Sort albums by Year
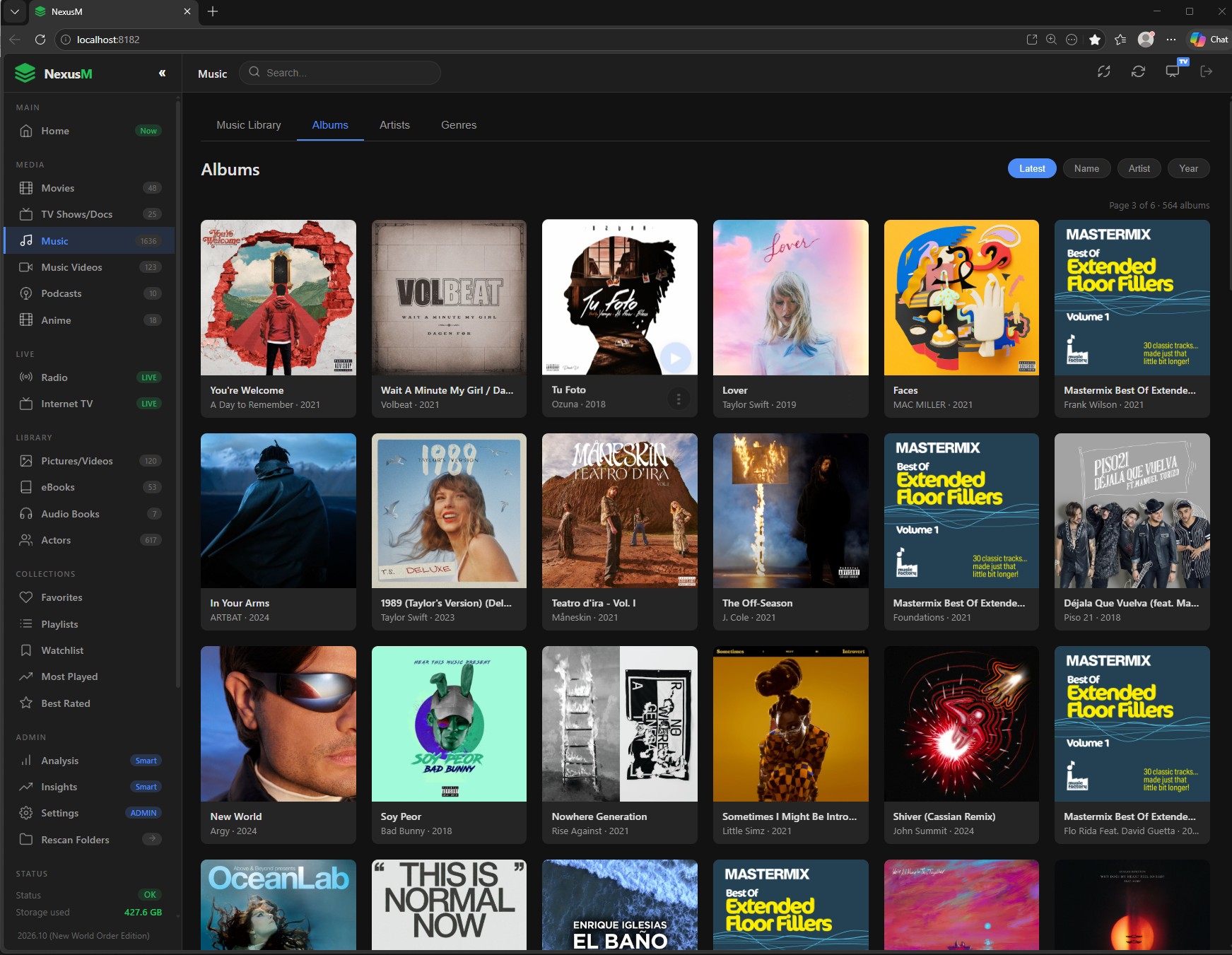This screenshot has width=1232, height=955. (x=1188, y=168)
